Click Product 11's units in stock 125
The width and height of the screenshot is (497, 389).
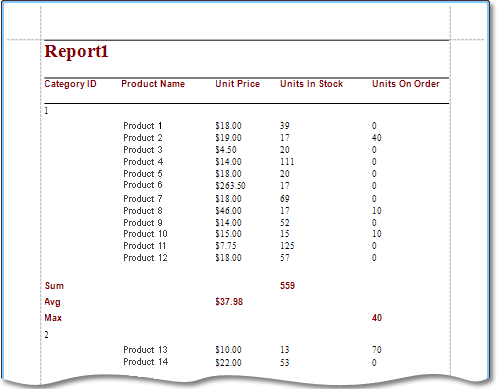pos(287,246)
